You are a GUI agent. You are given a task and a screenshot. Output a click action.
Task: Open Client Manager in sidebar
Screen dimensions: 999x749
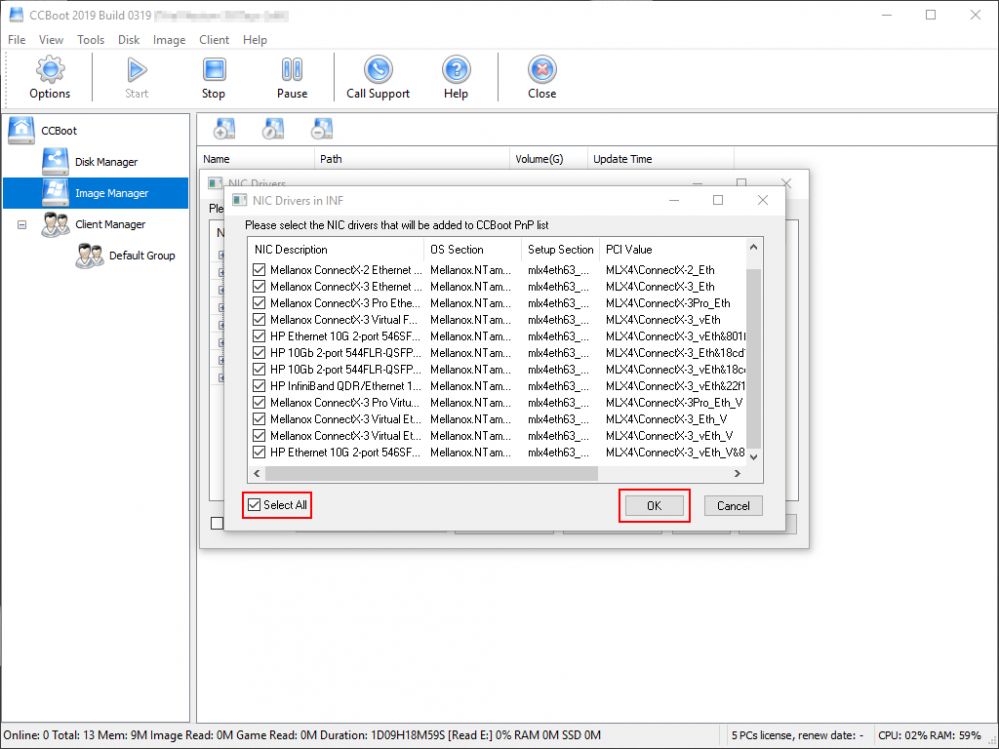[110, 224]
